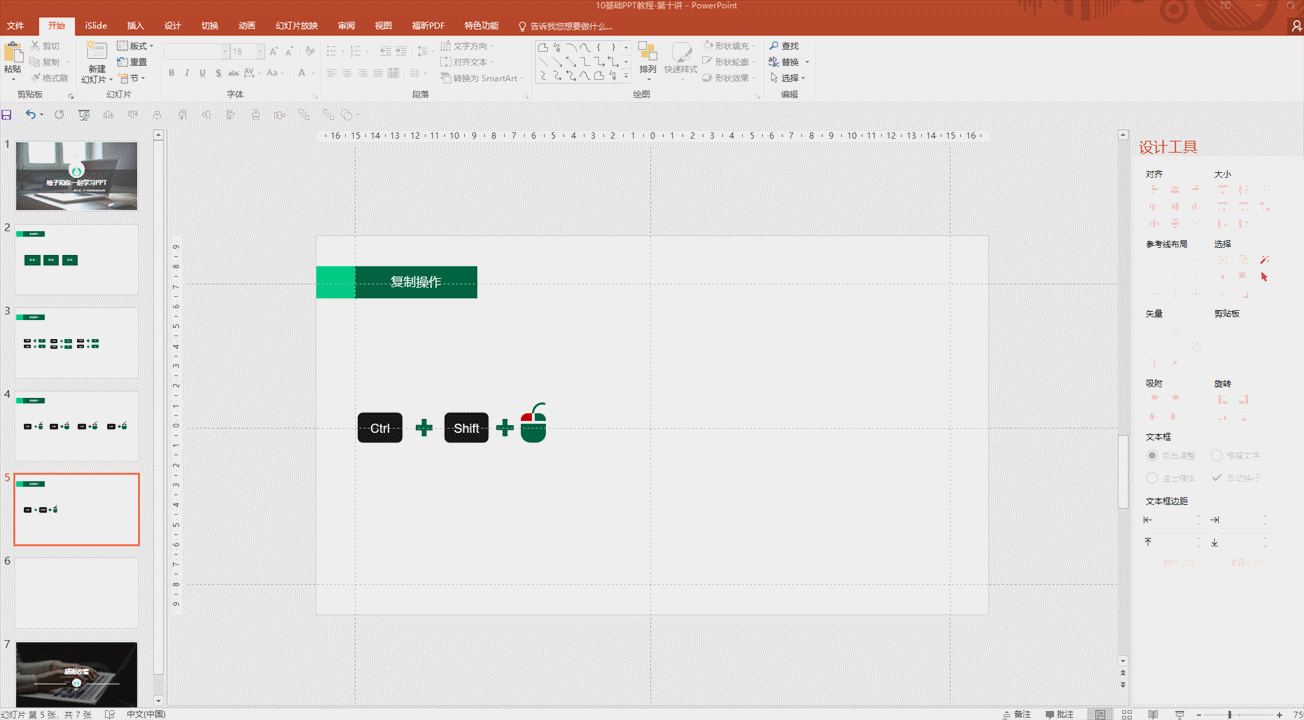Open the 文件 (File) tab
Viewport: 1304px width, 720px height.
(x=15, y=26)
